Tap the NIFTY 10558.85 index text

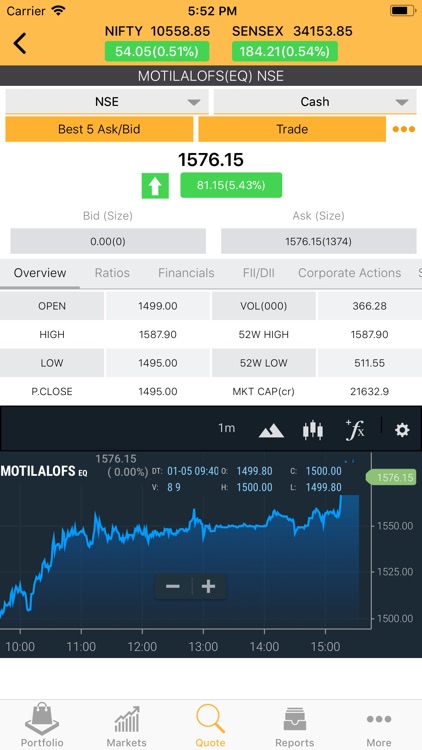click(x=157, y=31)
